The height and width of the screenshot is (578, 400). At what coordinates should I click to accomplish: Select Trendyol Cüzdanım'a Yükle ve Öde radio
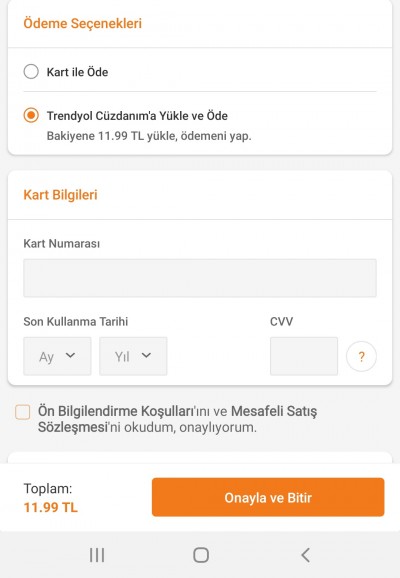(x=31, y=115)
